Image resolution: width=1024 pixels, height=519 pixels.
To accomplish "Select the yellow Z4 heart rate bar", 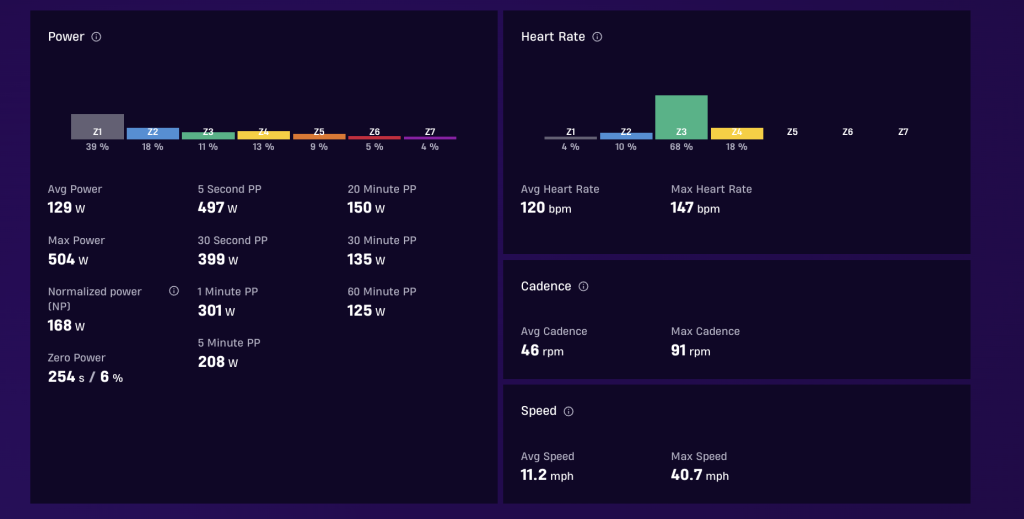I will coord(737,134).
